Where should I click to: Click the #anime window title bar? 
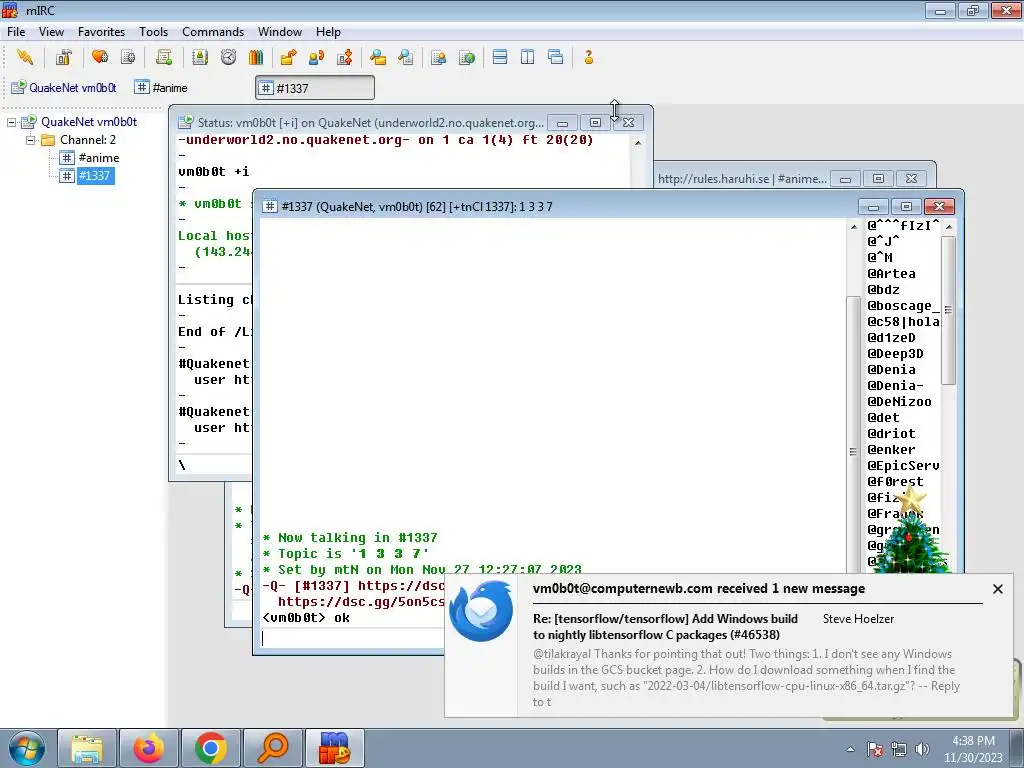point(742,178)
